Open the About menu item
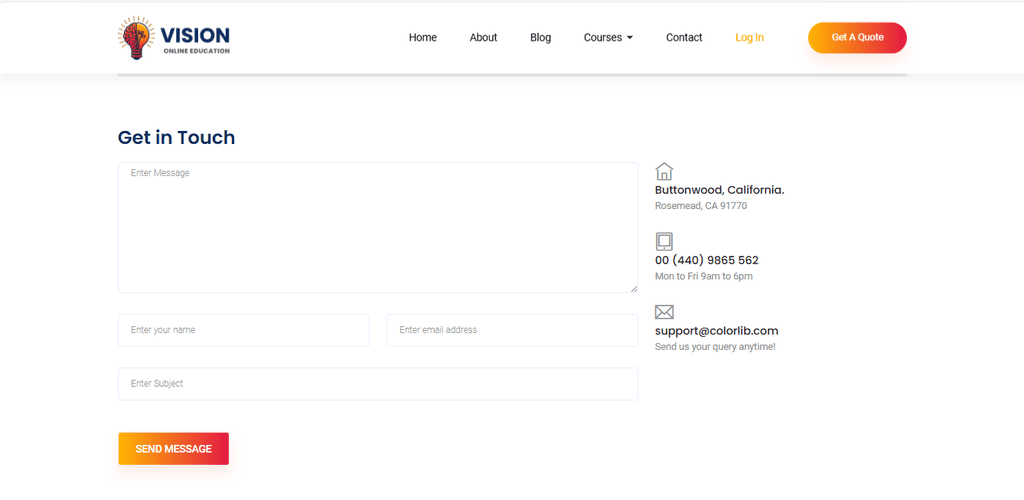 pos(483,38)
